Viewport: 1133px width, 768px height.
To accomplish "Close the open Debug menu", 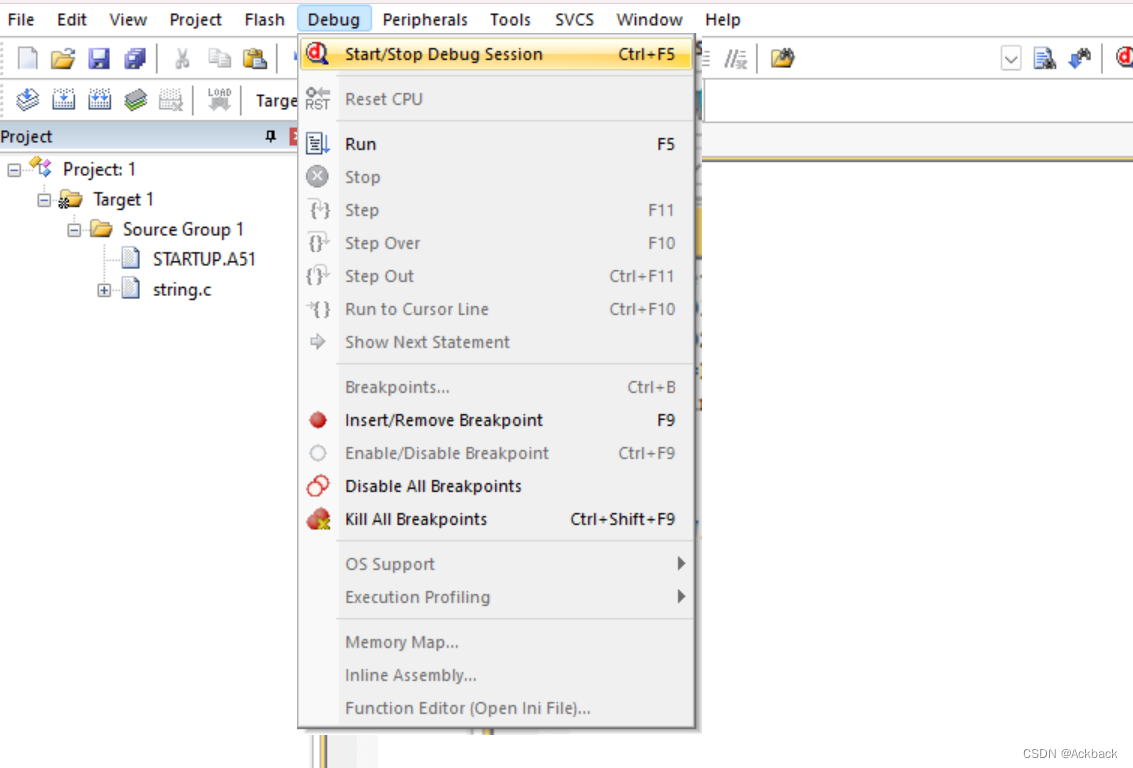I will click(334, 20).
